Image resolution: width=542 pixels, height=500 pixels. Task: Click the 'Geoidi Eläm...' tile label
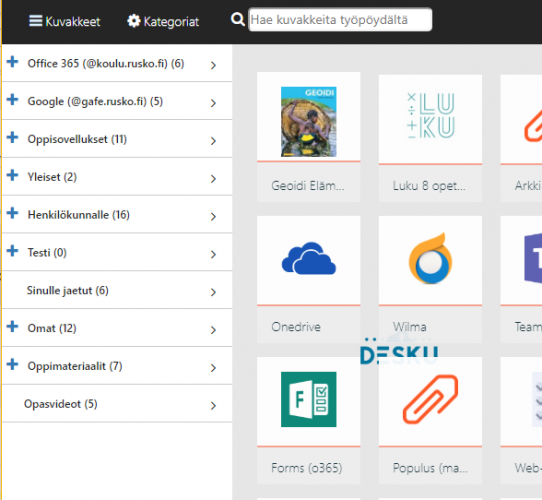tap(308, 186)
